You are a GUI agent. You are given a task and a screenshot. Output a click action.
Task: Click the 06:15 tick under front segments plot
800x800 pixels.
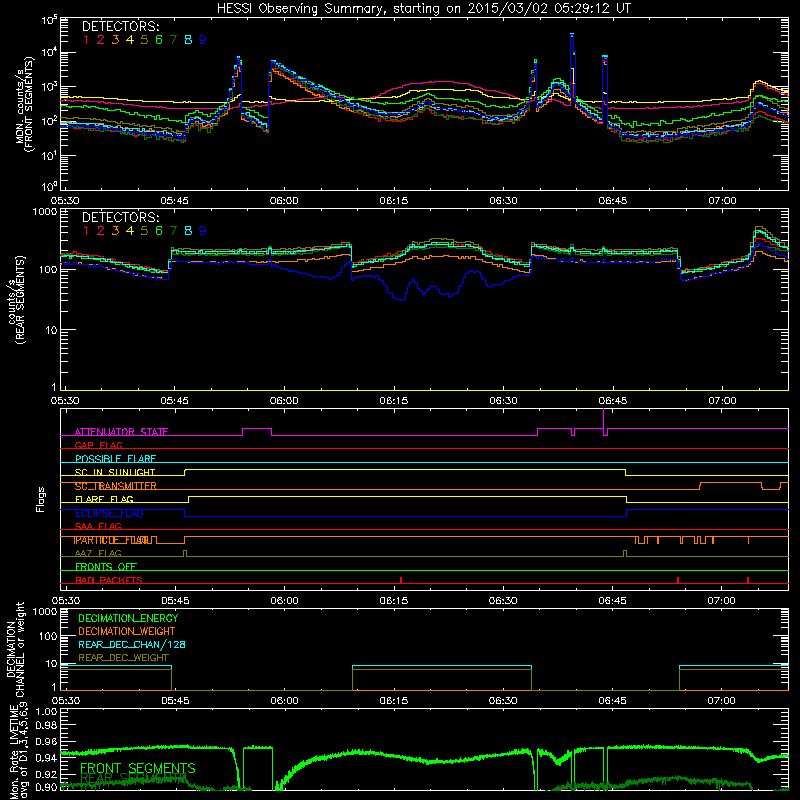click(x=393, y=201)
